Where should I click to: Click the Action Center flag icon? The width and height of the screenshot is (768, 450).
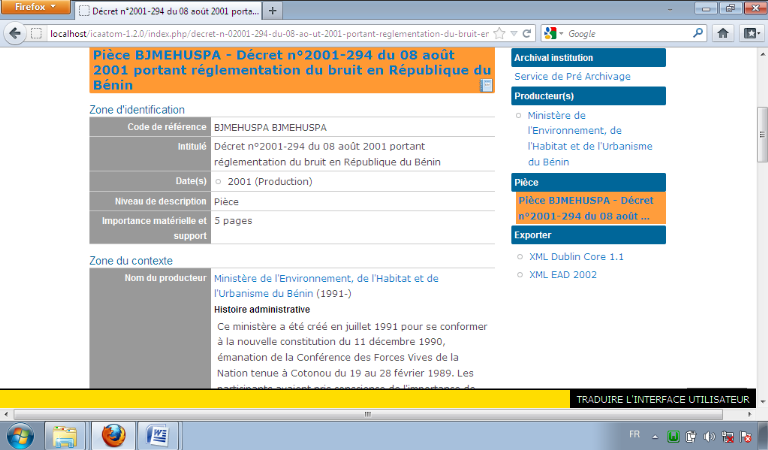tap(746, 436)
